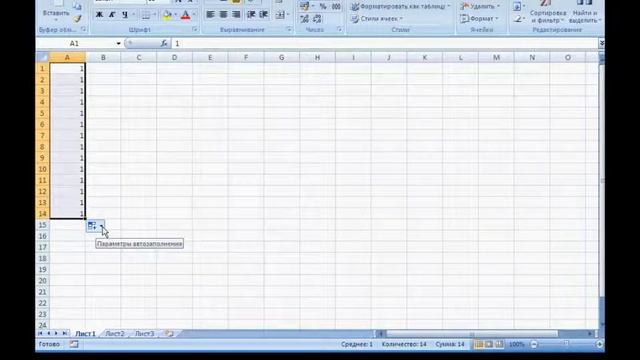Screen dimensions: 640x360
Task: Expand borders options dropdown arrow
Action: pos(154,15)
